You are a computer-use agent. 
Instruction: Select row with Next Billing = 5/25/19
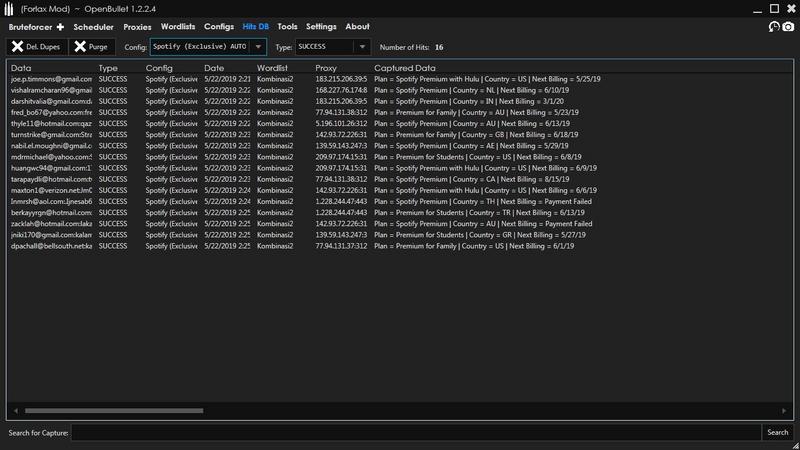[400, 79]
